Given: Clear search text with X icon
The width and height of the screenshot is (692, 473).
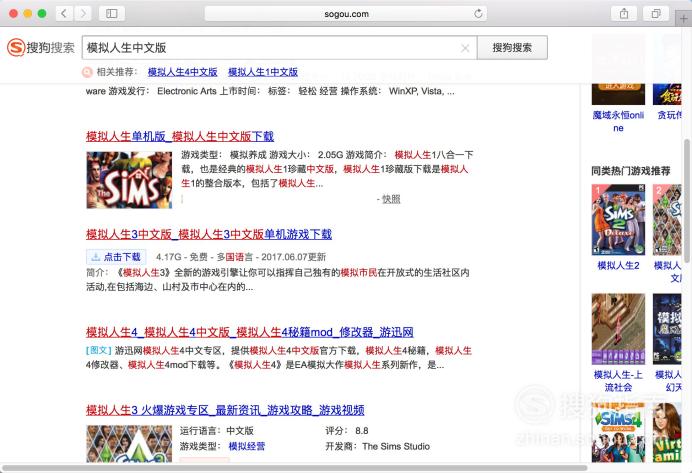Looking at the screenshot, I should pyautogui.click(x=465, y=48).
